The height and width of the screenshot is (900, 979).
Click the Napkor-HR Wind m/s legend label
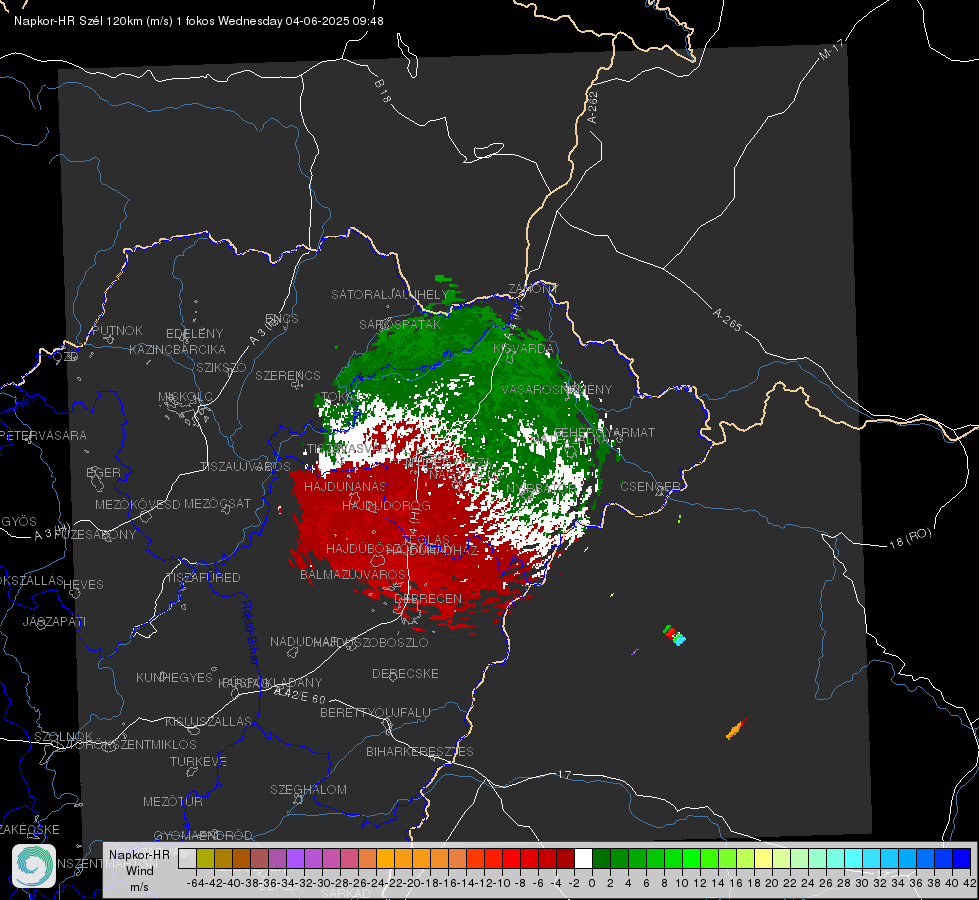139,870
